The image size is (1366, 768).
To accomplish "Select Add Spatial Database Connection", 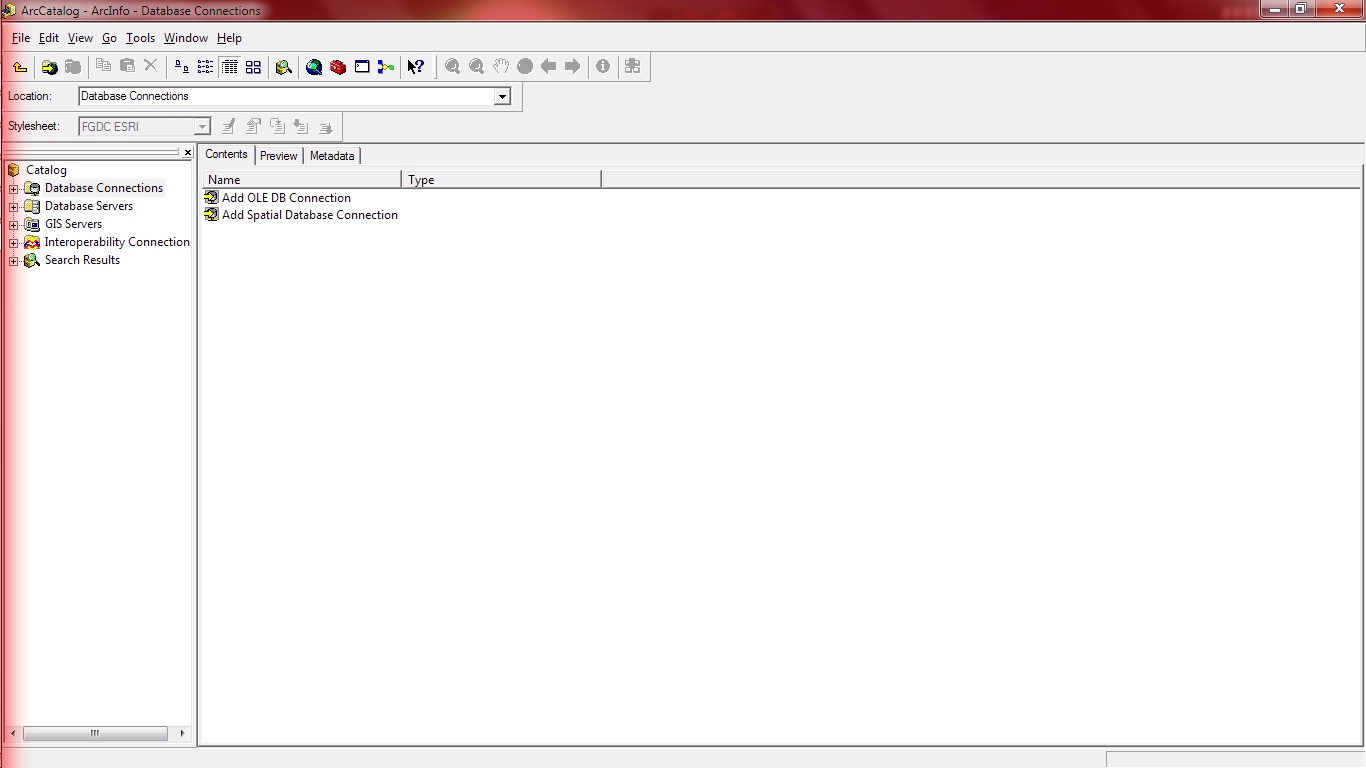I will 309,214.
